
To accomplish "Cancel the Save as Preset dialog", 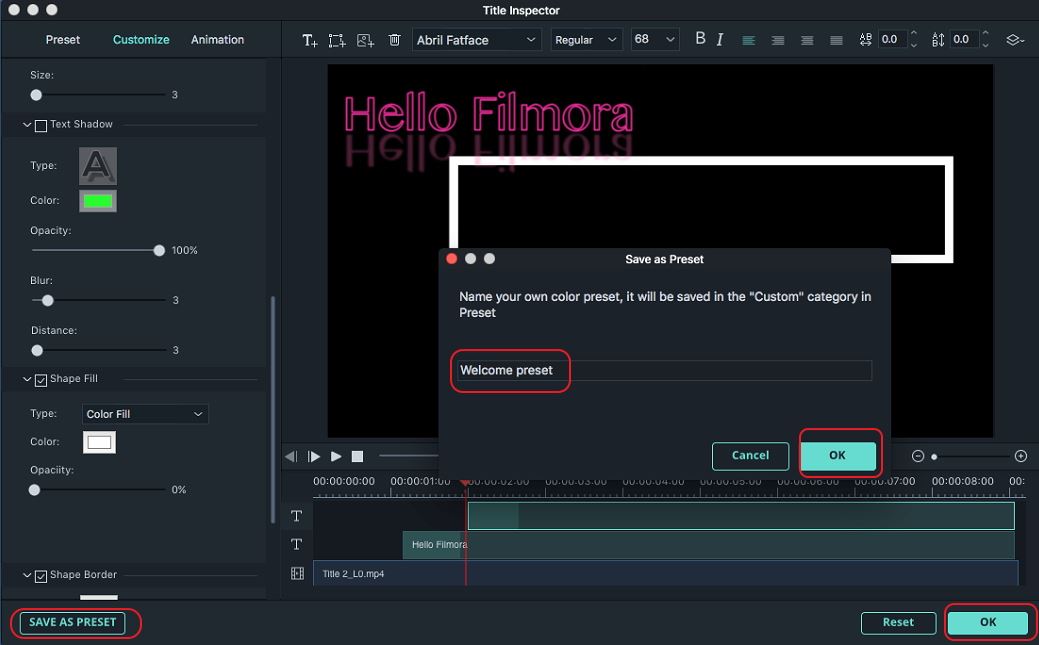I will click(750, 455).
